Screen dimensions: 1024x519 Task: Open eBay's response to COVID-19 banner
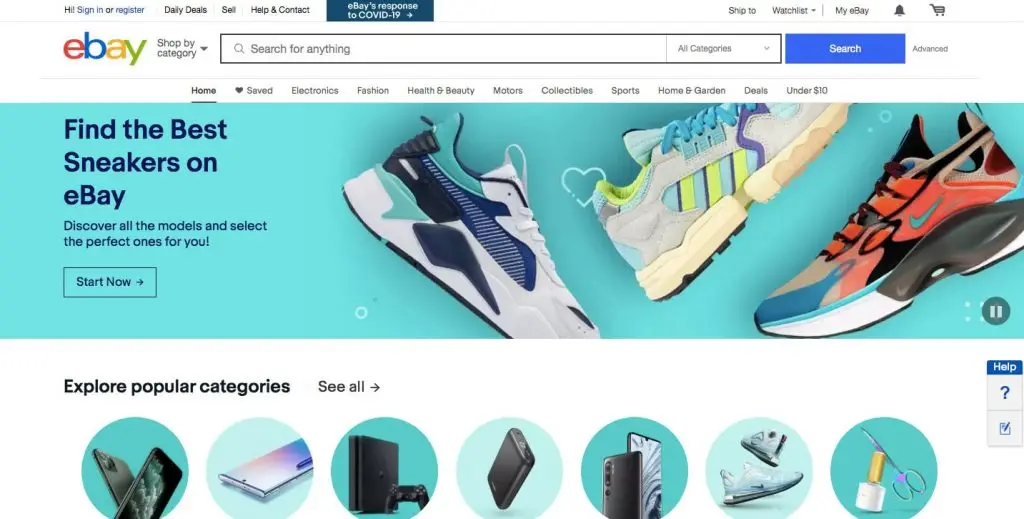pyautogui.click(x=380, y=10)
